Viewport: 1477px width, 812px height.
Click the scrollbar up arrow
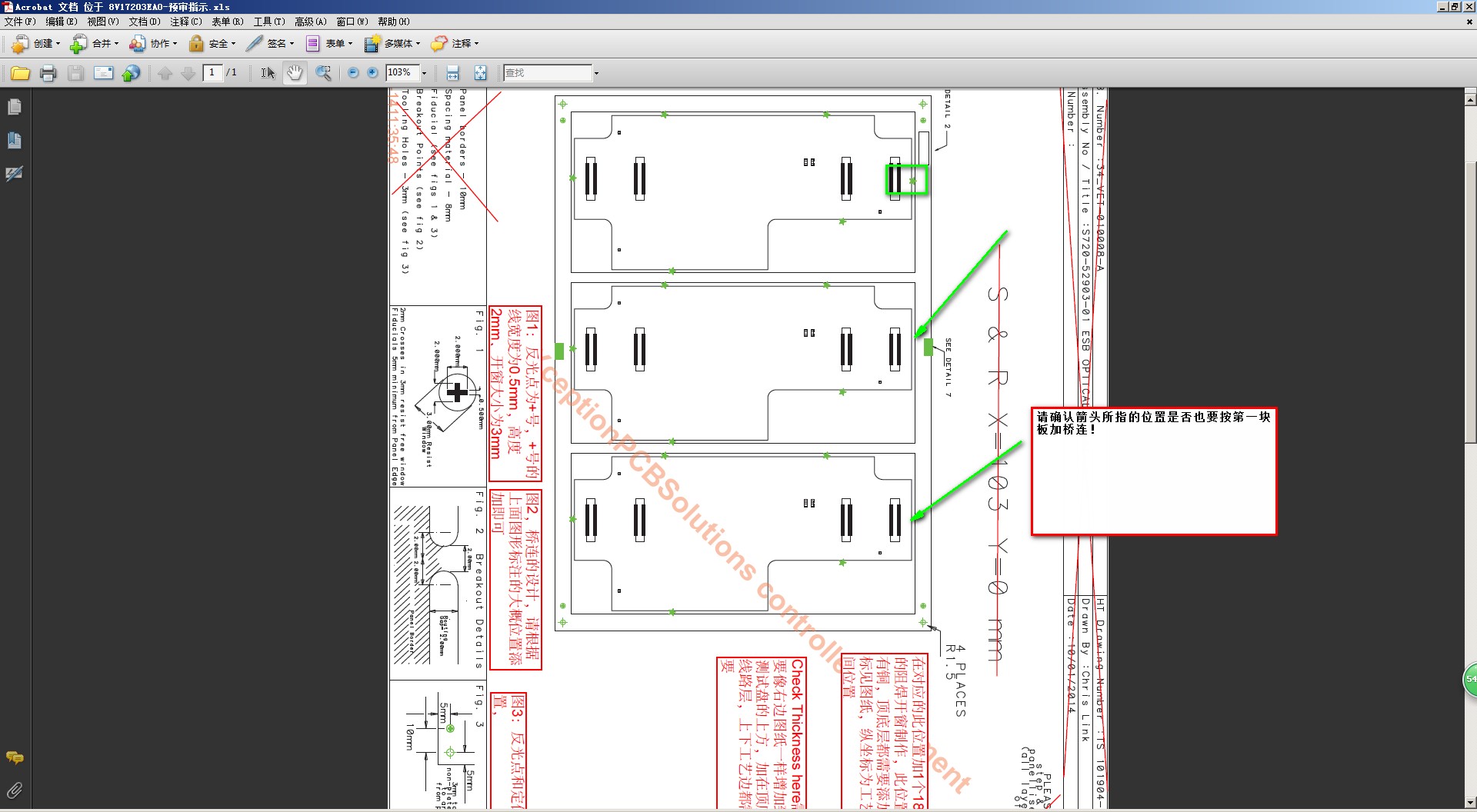1470,99
